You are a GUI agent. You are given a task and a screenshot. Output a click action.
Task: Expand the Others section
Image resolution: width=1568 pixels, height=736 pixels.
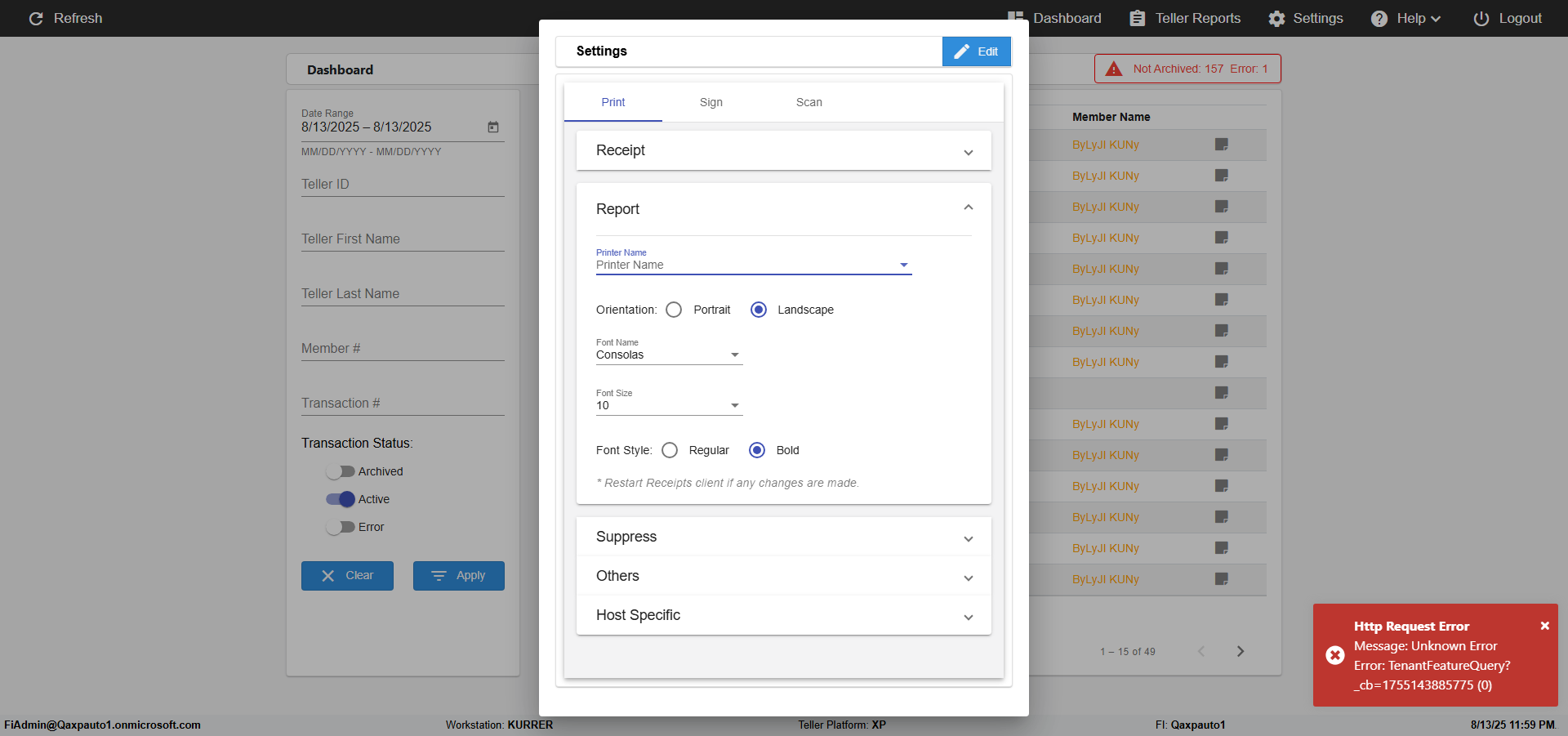(784, 576)
